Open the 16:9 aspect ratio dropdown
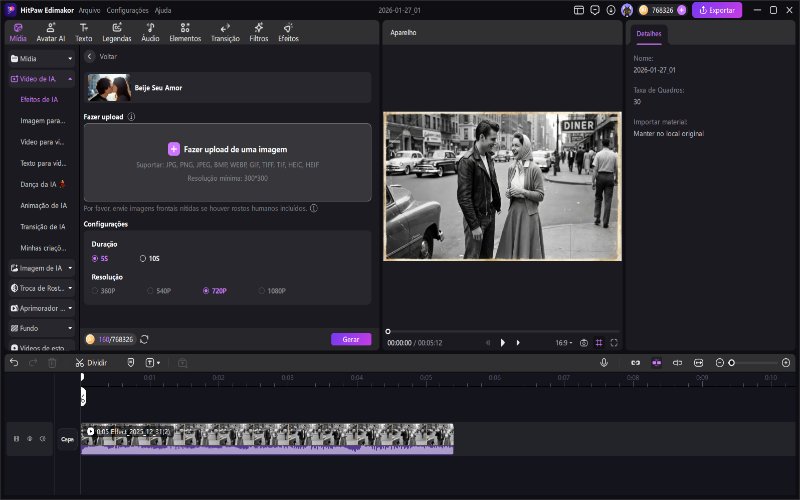This screenshot has width=800, height=500. pos(565,343)
